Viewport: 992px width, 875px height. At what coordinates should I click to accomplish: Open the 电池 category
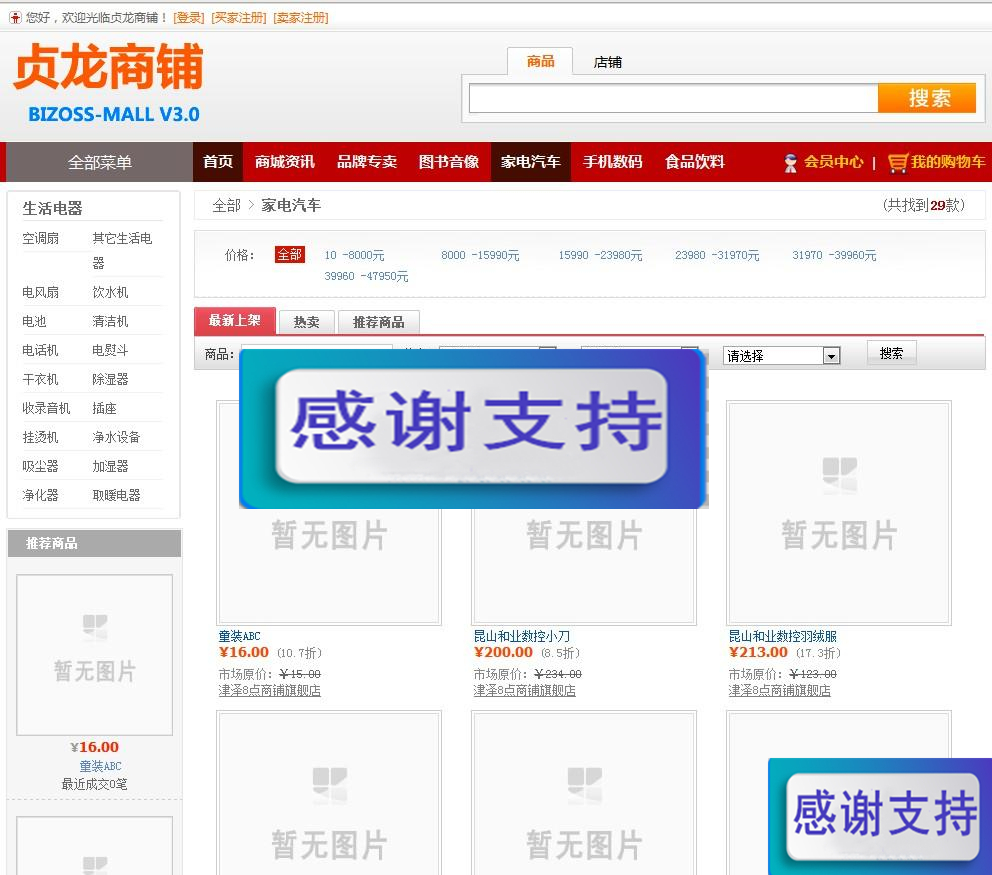34,321
